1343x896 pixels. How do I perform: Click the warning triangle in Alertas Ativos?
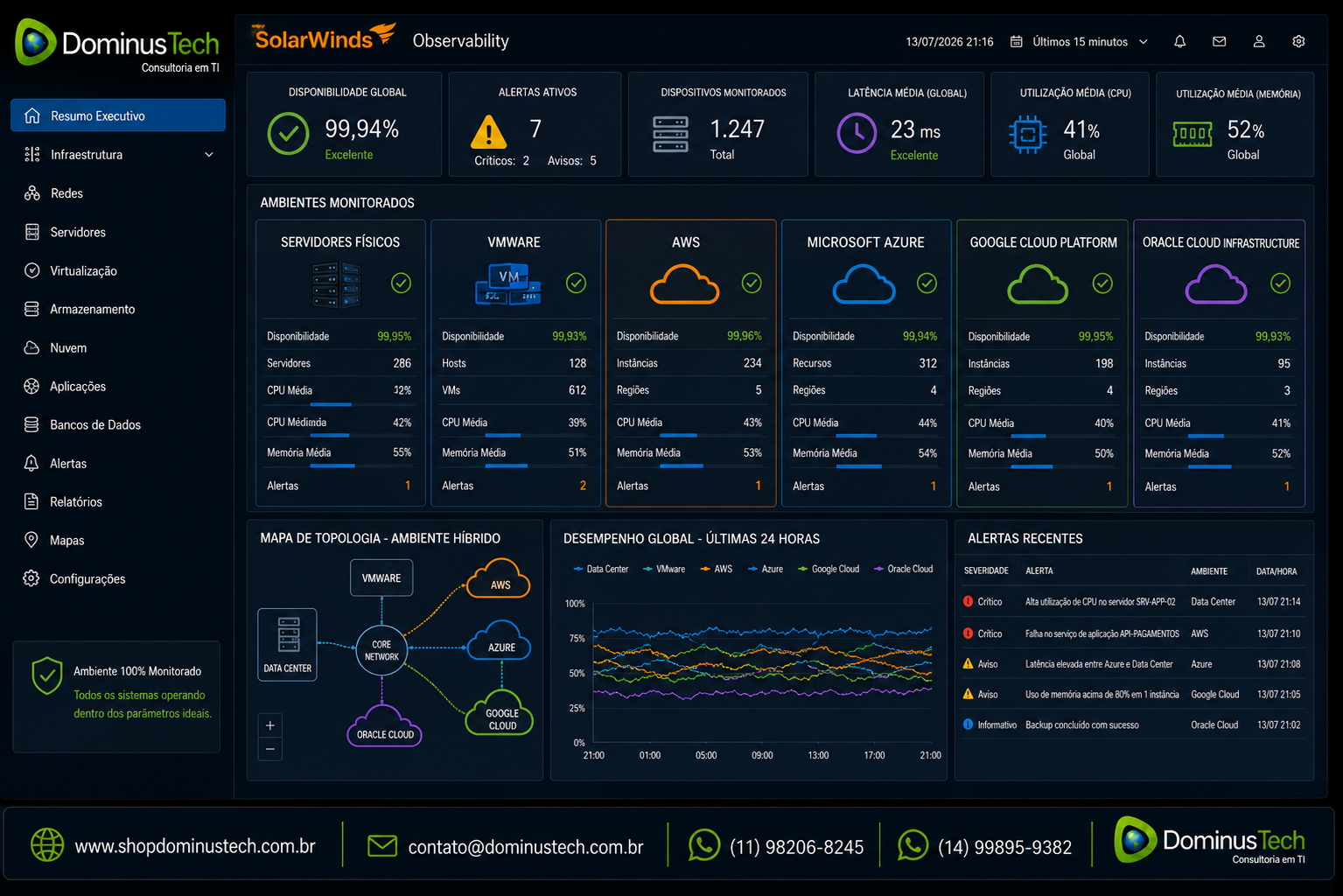pyautogui.click(x=488, y=133)
